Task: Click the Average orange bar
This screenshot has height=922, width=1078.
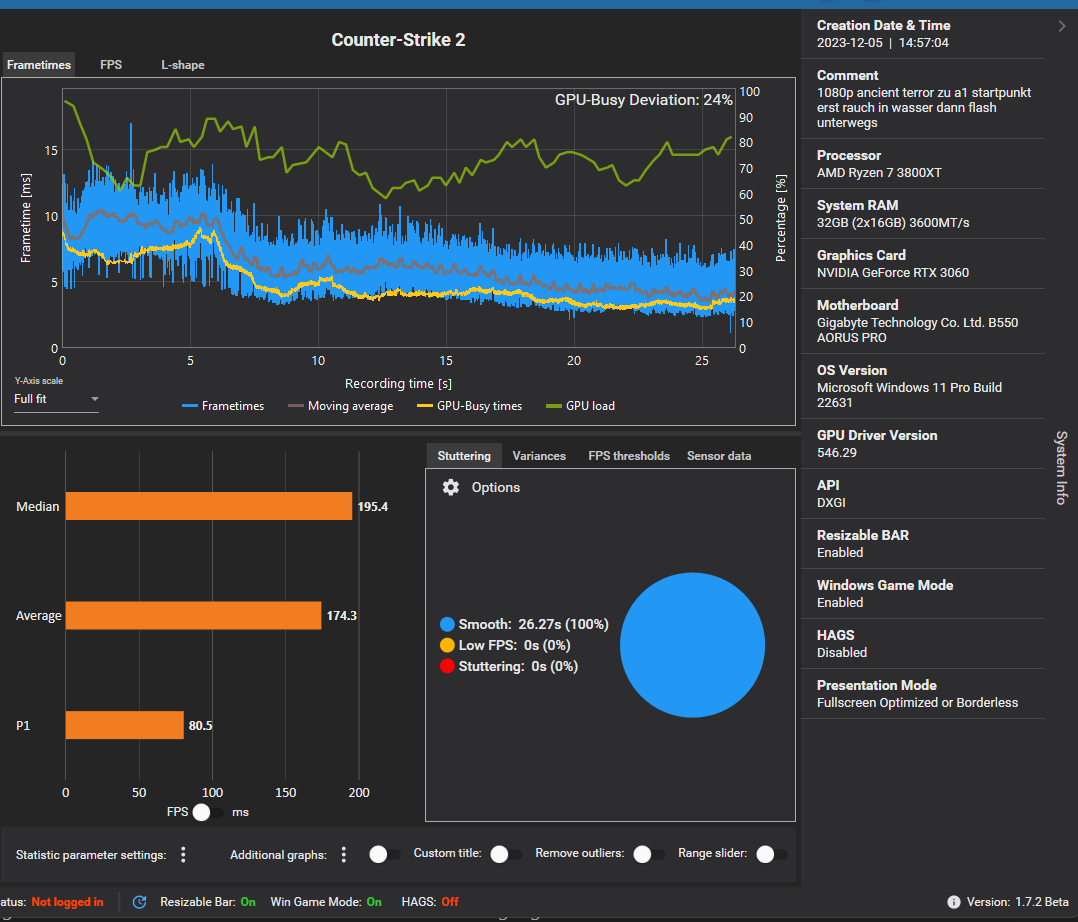Action: [x=193, y=615]
